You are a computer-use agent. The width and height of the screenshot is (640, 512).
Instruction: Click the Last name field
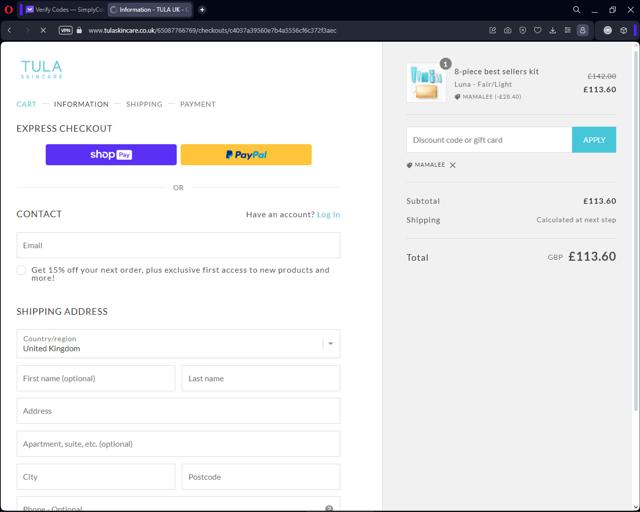click(x=261, y=378)
